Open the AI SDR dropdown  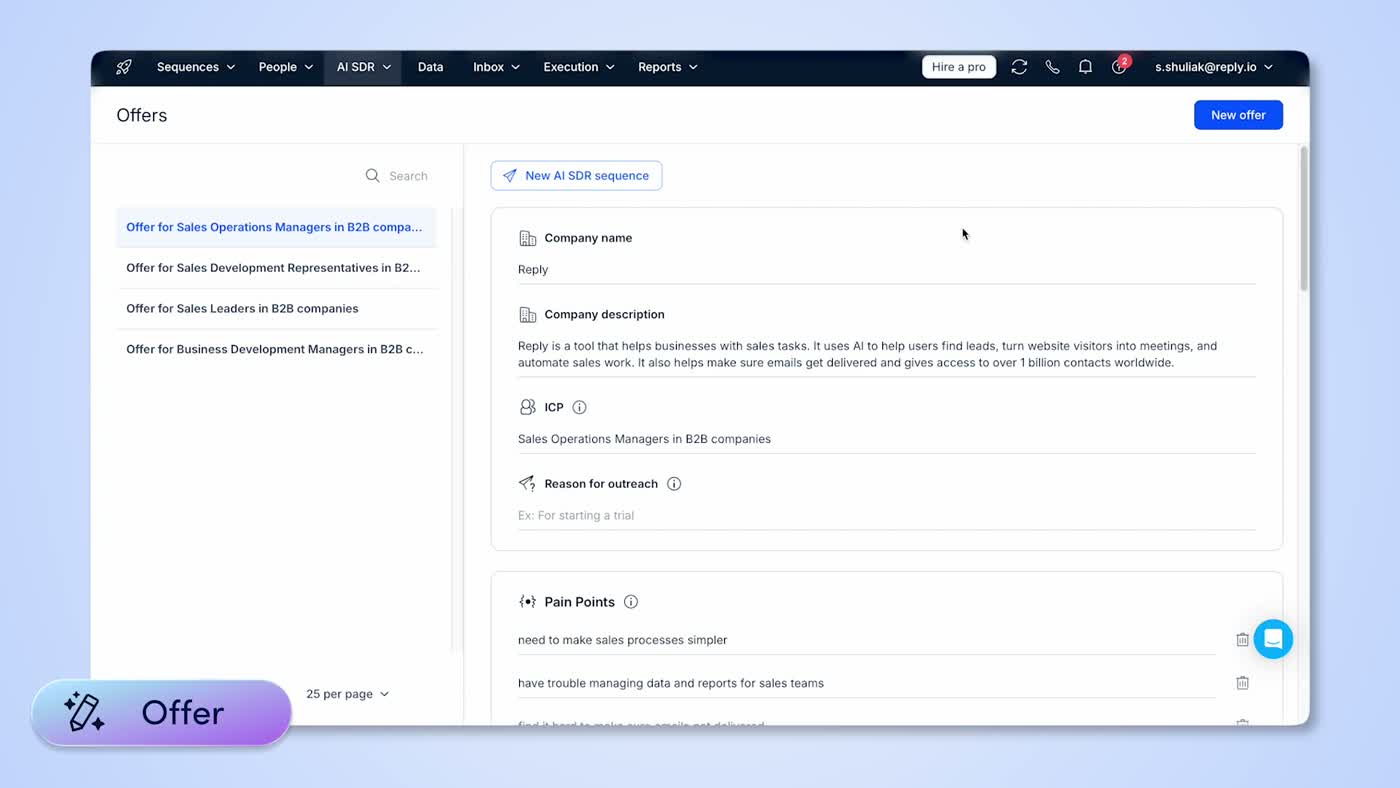click(363, 67)
